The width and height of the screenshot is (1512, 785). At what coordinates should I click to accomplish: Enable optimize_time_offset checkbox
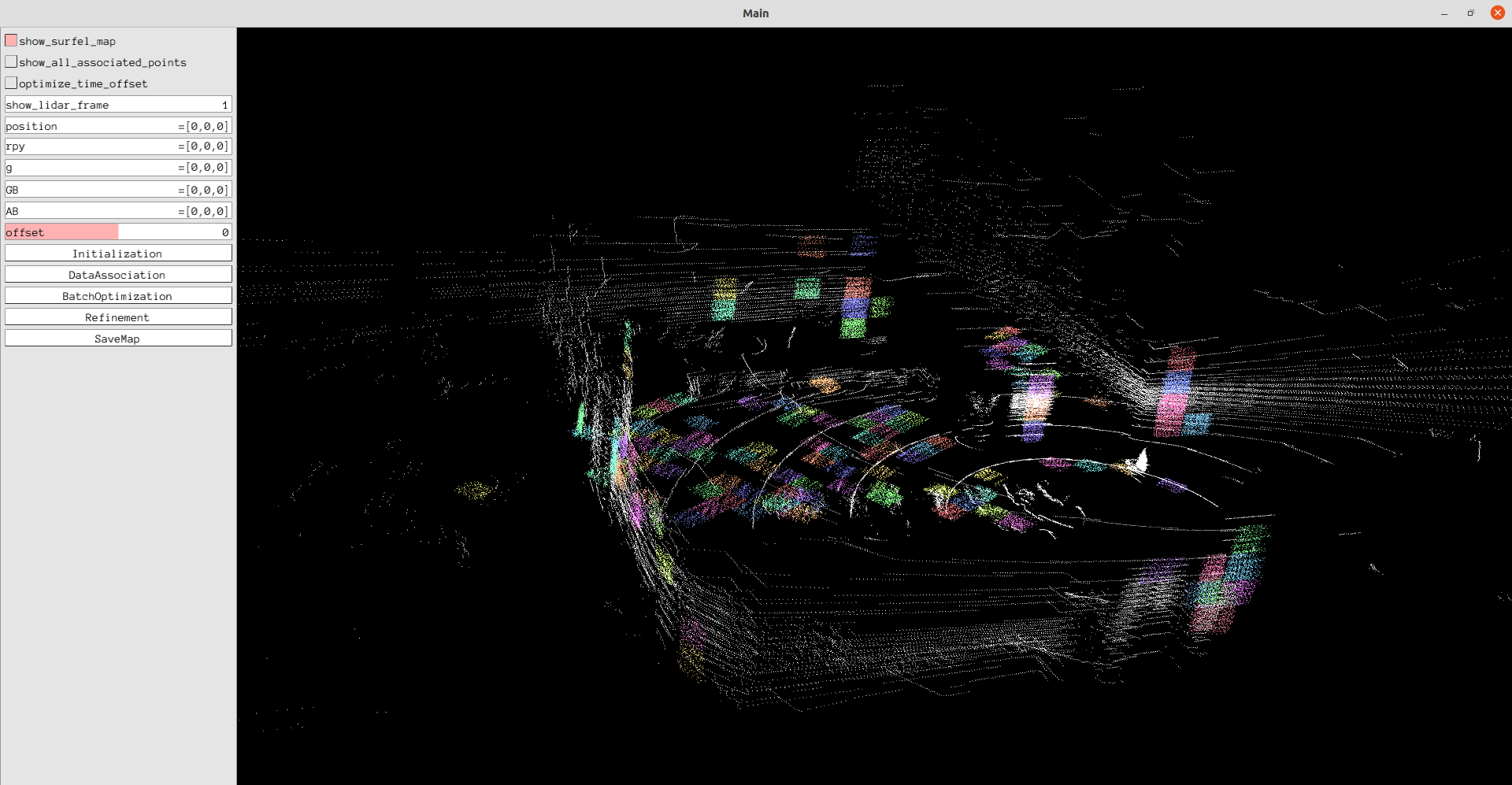pos(11,83)
